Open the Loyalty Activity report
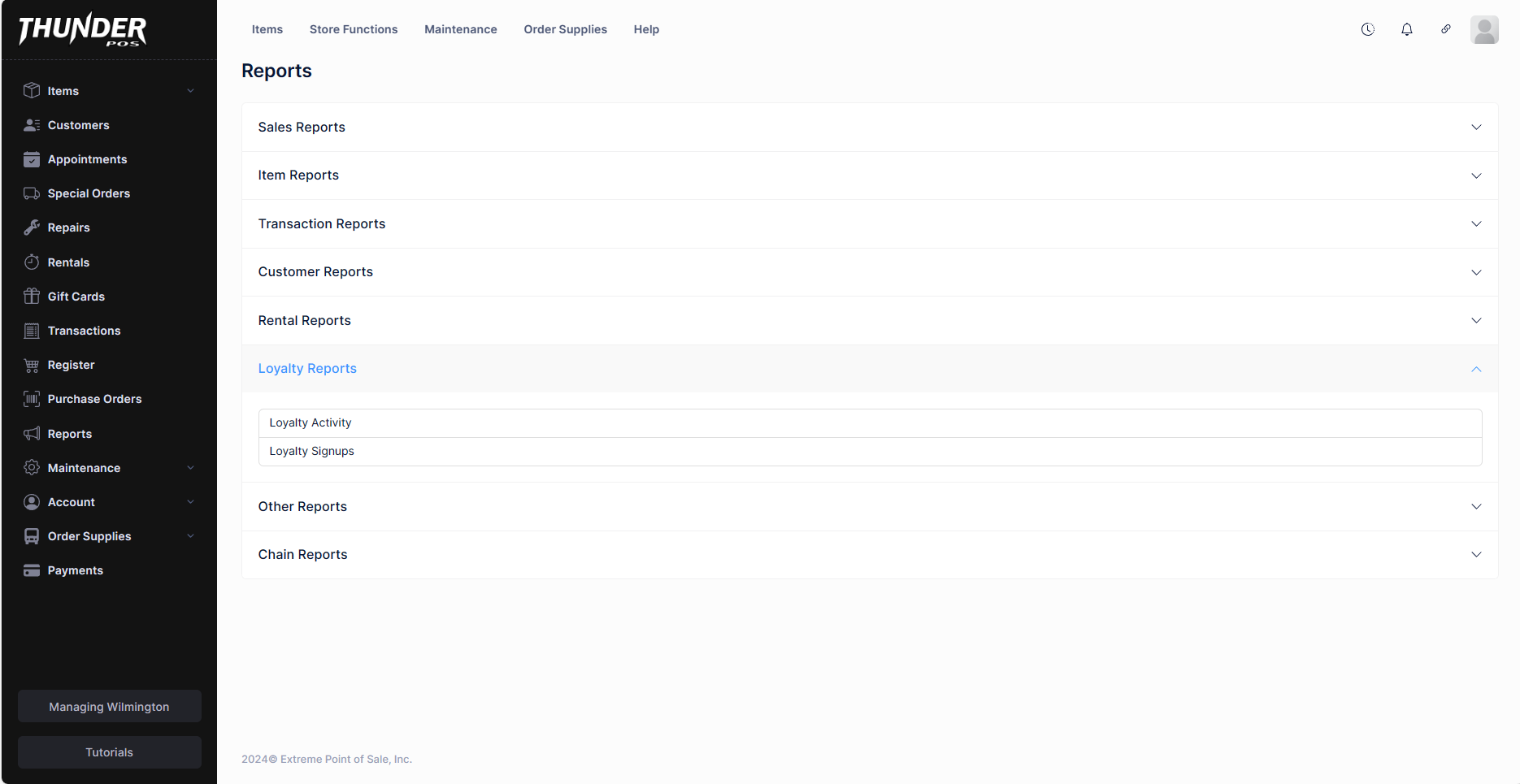 (311, 423)
